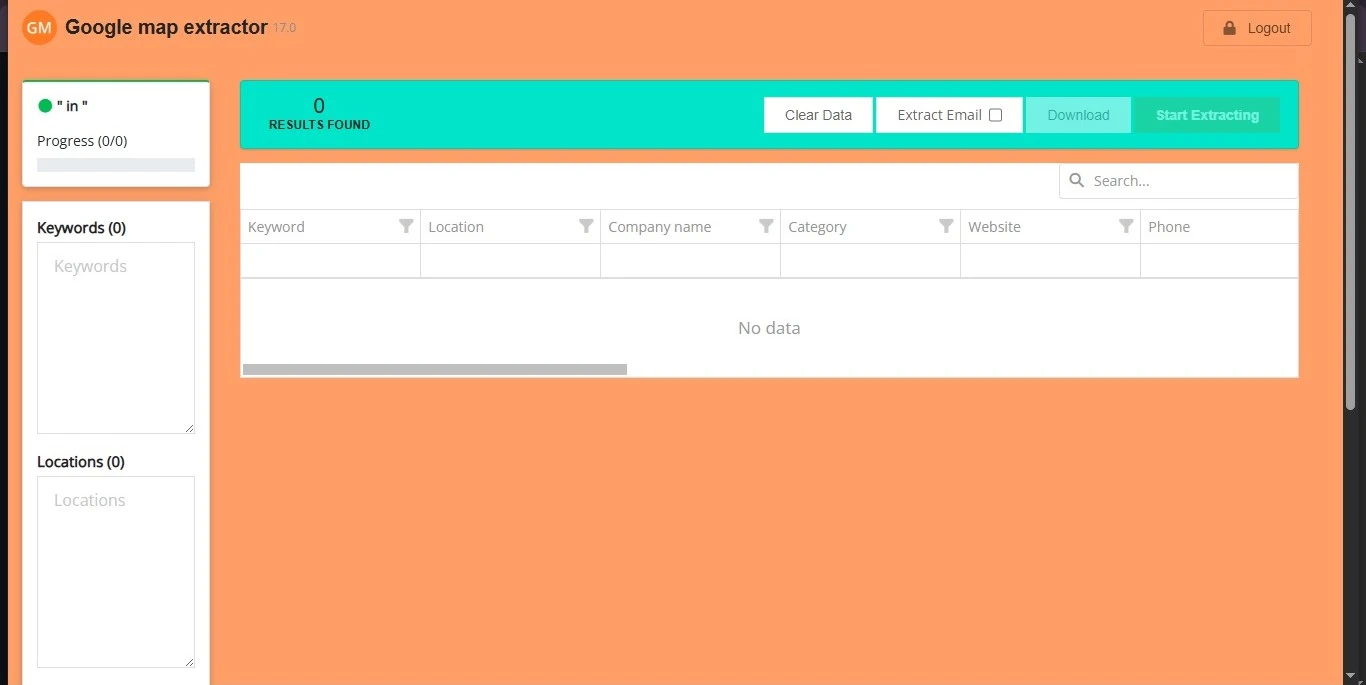Screen dimensions: 1366x685
Task: Click the extraction progress bar
Action: coord(116,165)
